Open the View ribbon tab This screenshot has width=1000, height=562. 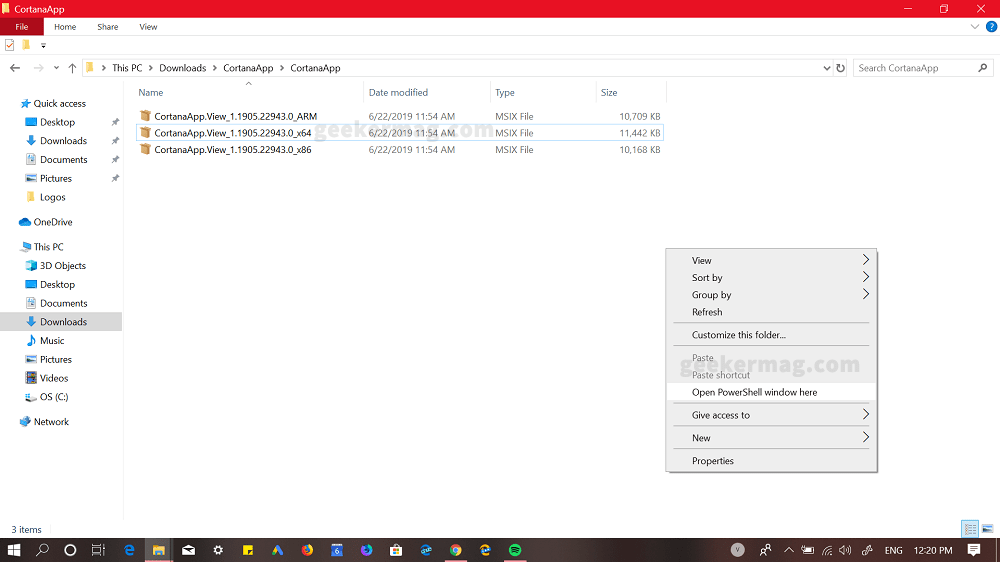148,27
